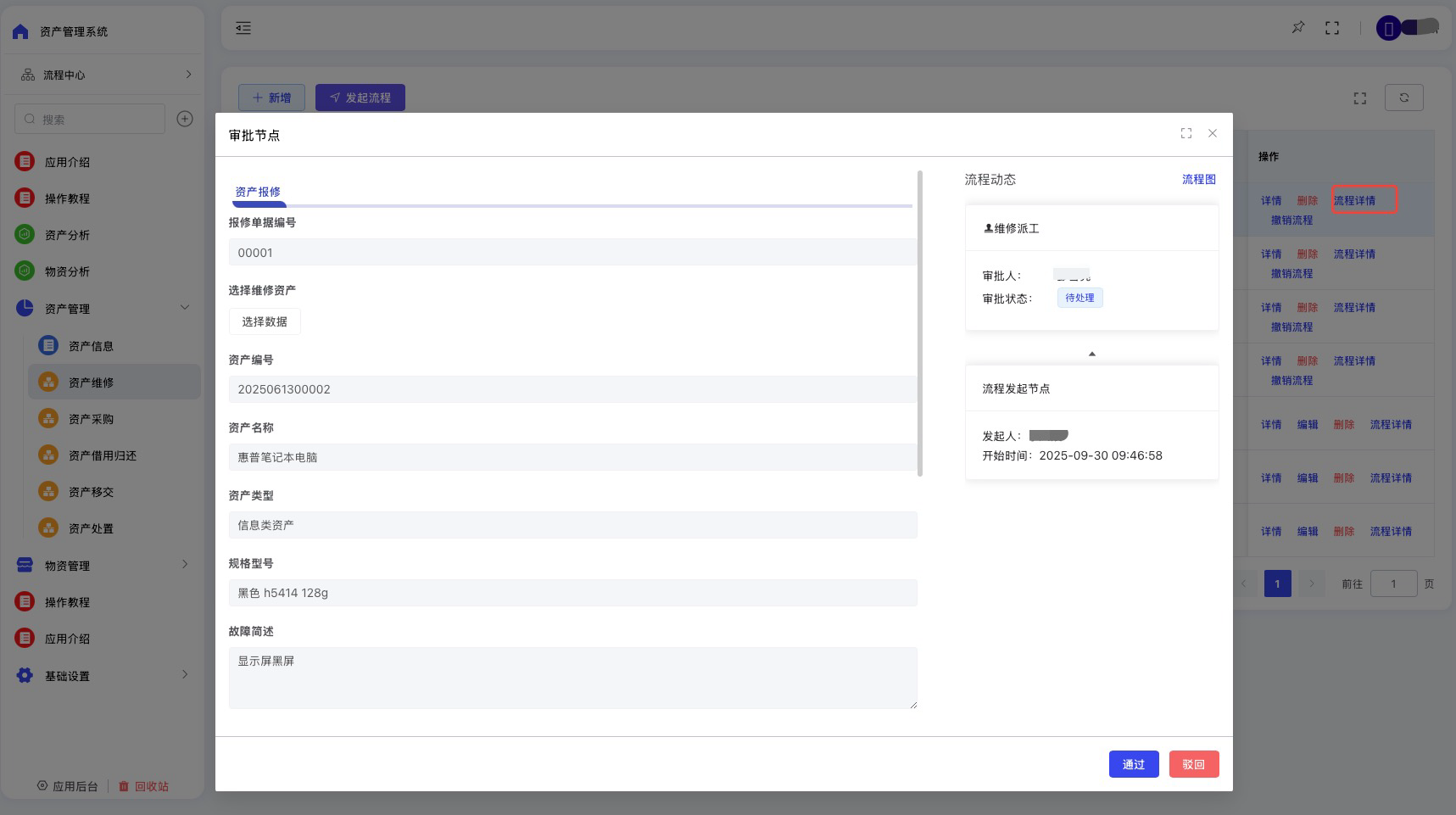Click the fullscreen icon in top header
Viewport: 1456px width, 815px height.
[x=1331, y=28]
